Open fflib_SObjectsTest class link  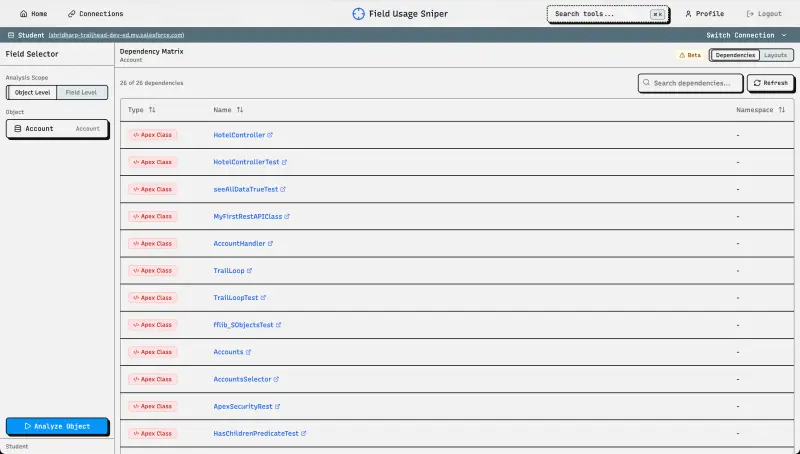tap(243, 325)
